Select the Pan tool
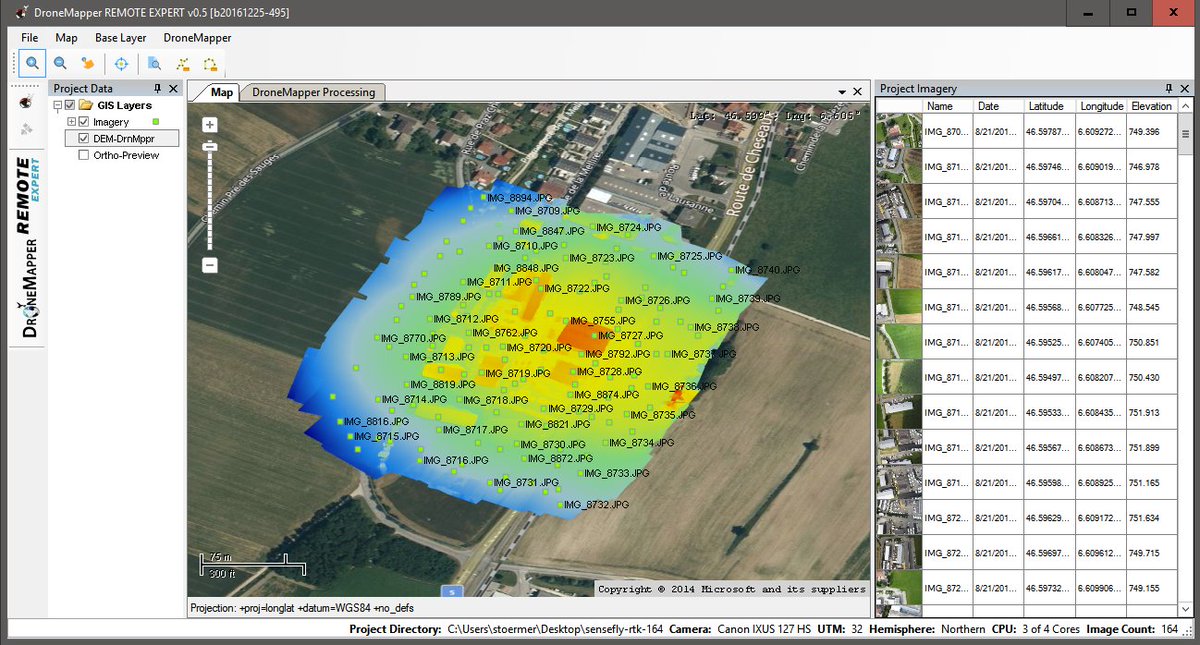The width and height of the screenshot is (1200, 645). (x=88, y=63)
